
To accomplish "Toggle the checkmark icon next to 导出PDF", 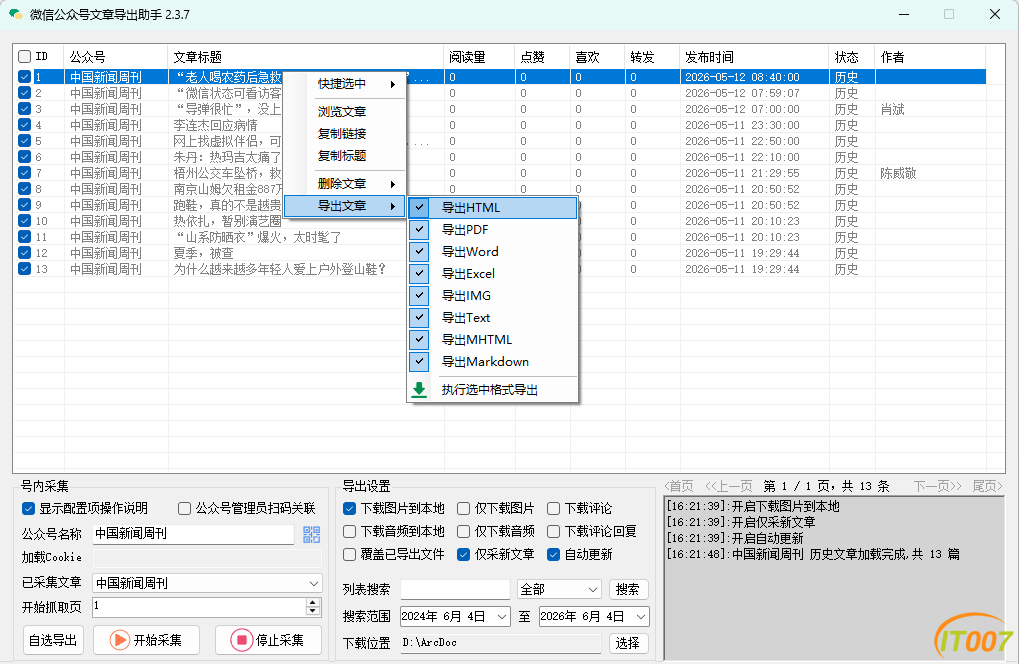I will click(420, 229).
